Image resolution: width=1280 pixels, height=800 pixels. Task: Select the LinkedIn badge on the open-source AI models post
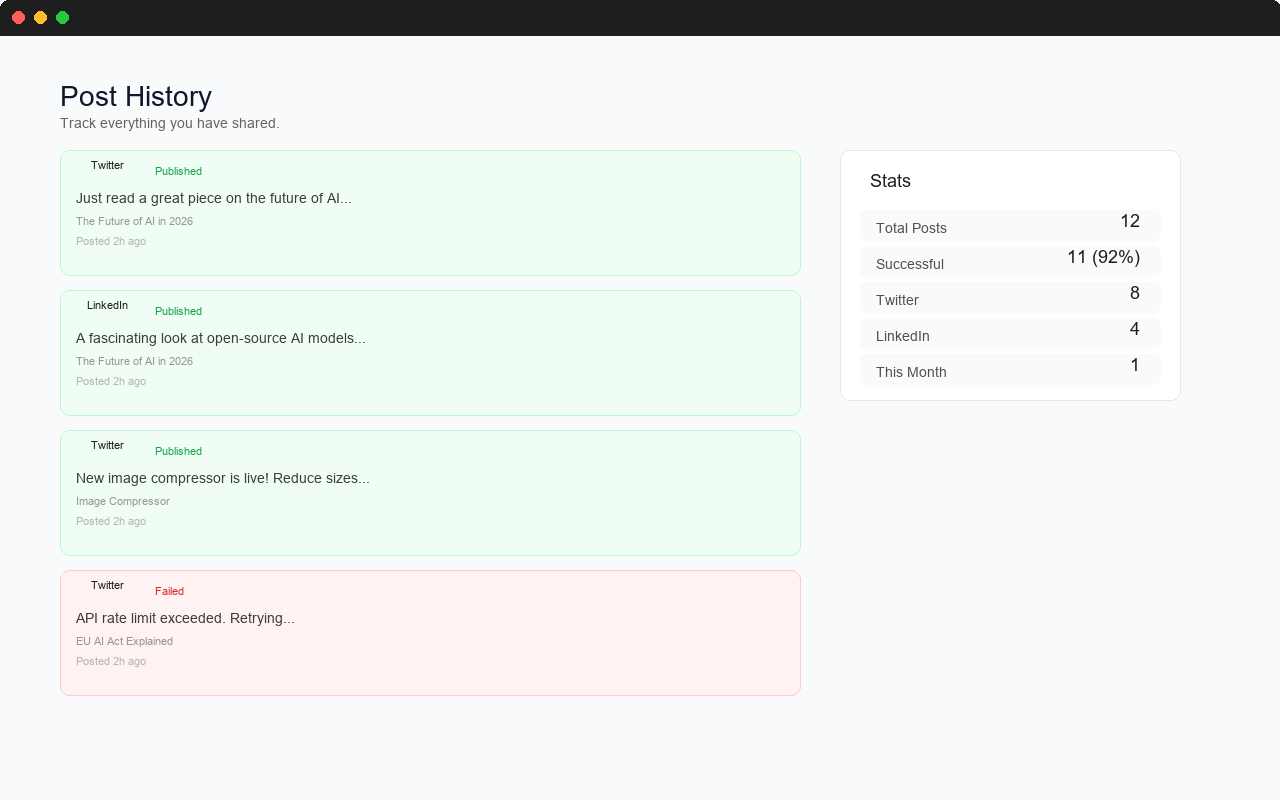click(x=107, y=305)
